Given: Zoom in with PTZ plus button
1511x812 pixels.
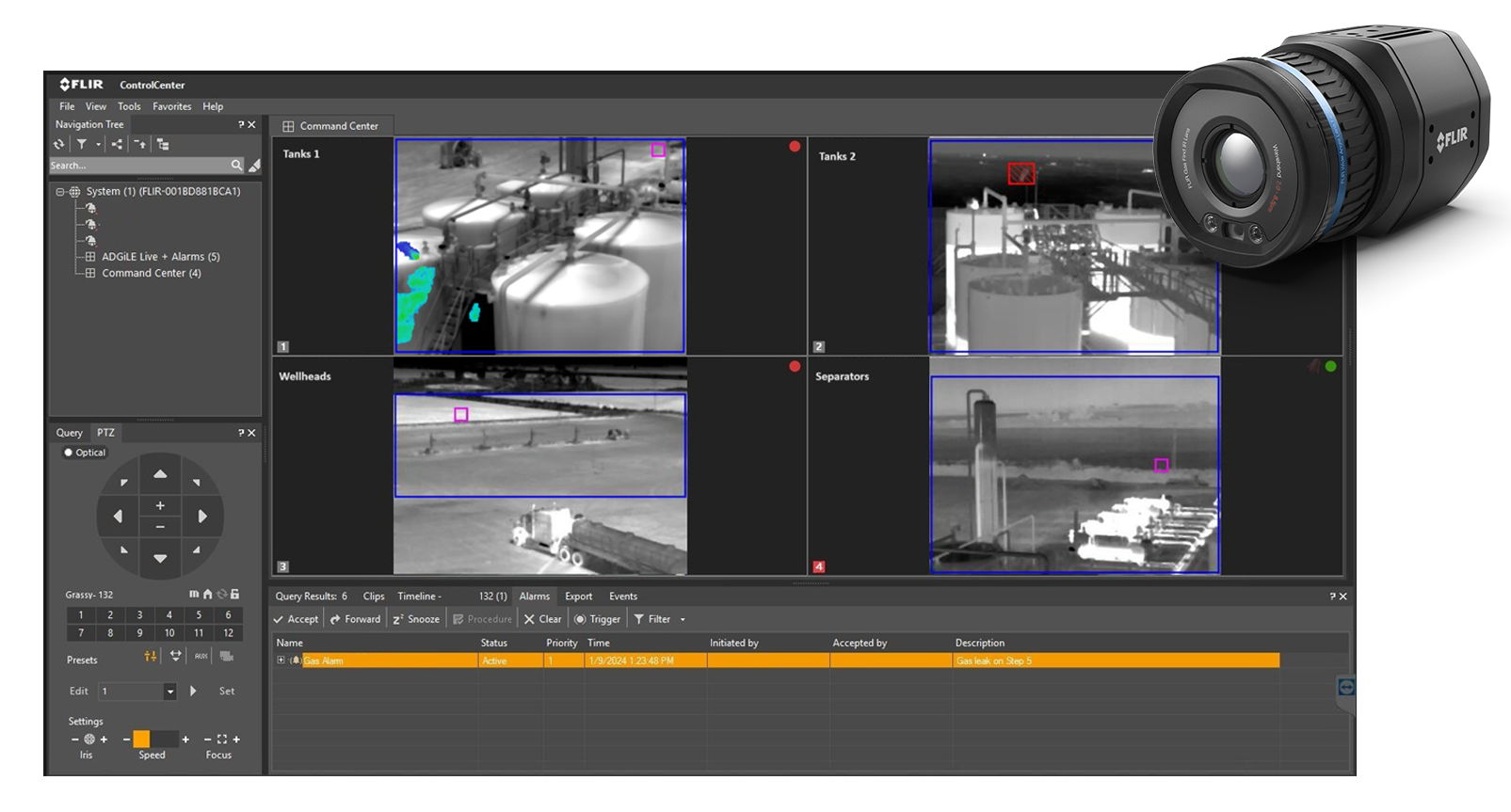Looking at the screenshot, I should point(160,506).
